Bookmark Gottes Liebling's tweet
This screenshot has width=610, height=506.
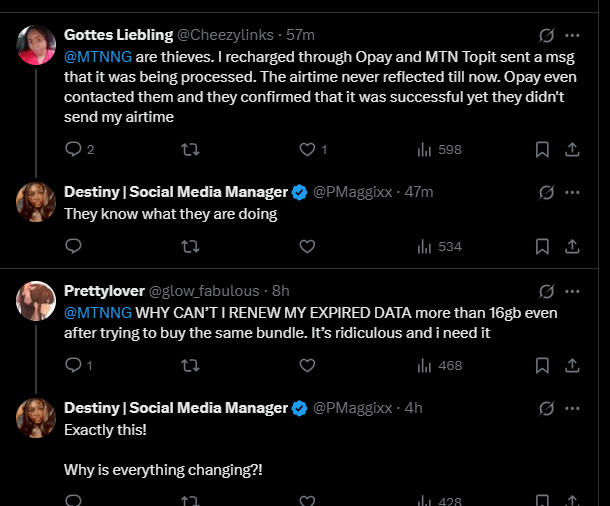pos(541,149)
